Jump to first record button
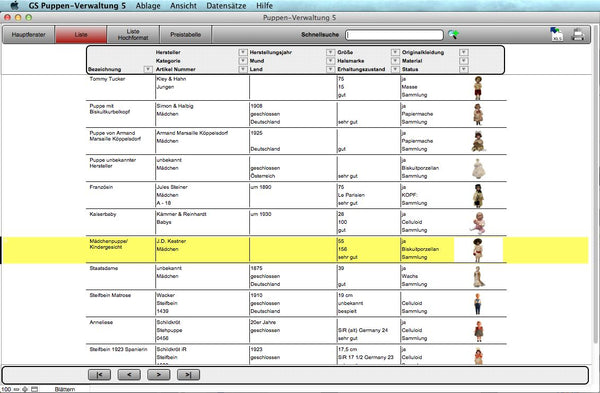The width and height of the screenshot is (600, 393). [x=99, y=375]
